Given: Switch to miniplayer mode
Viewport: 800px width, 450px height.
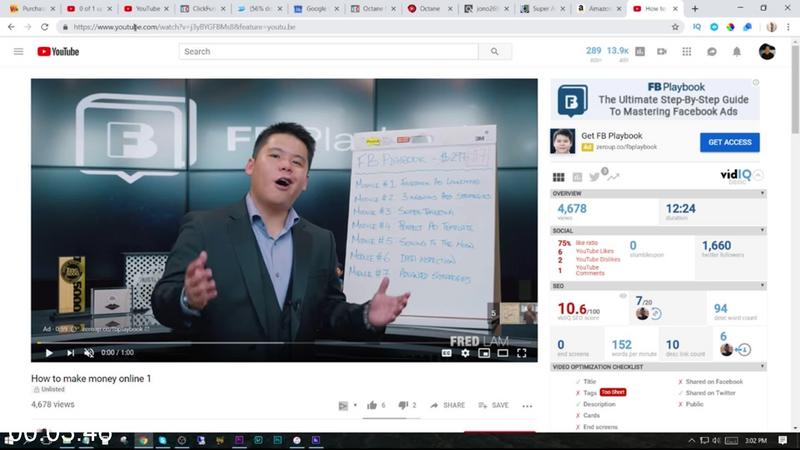Looking at the screenshot, I should click(484, 353).
